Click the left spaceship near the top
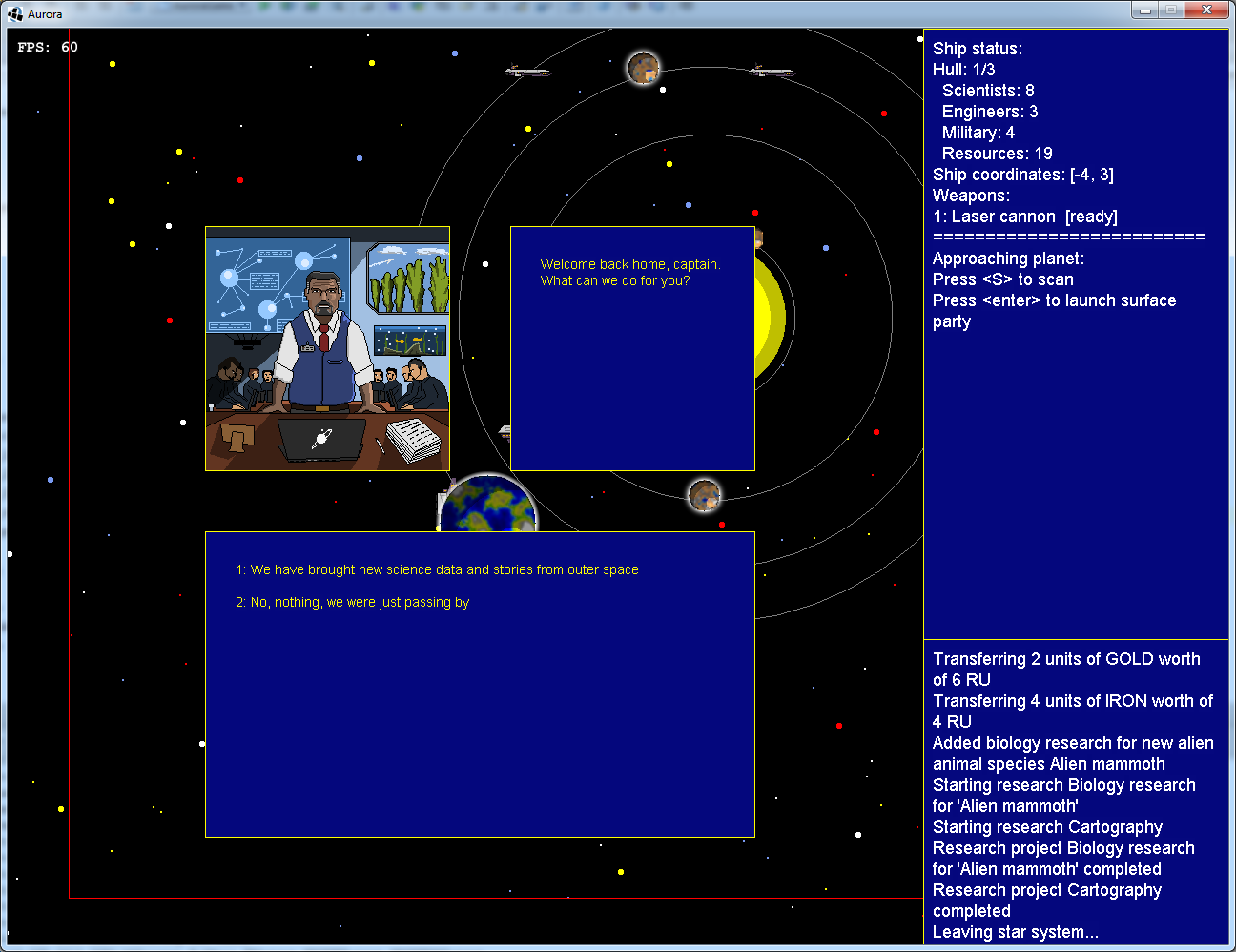The width and height of the screenshot is (1236, 952). pyautogui.click(x=526, y=71)
